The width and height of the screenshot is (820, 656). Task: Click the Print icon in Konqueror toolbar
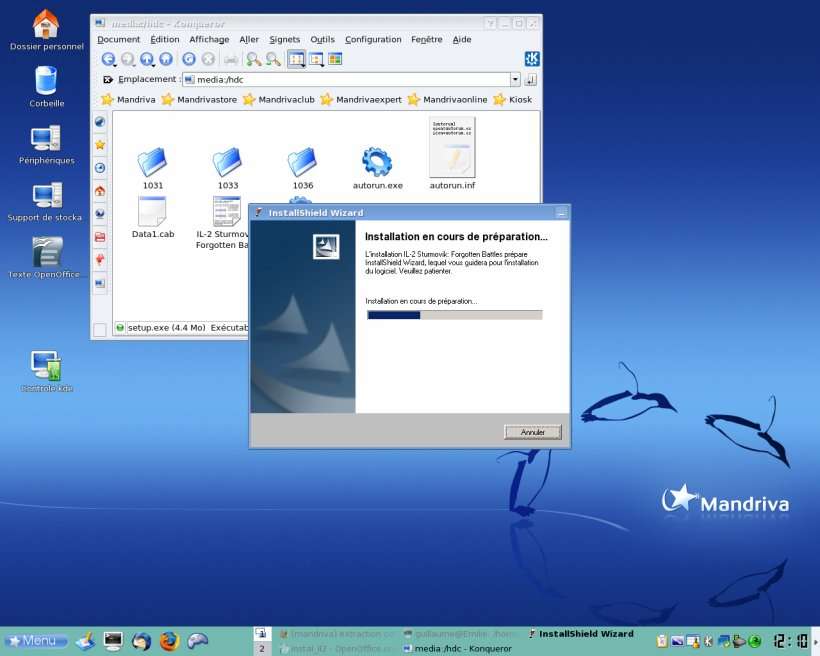pos(231,59)
